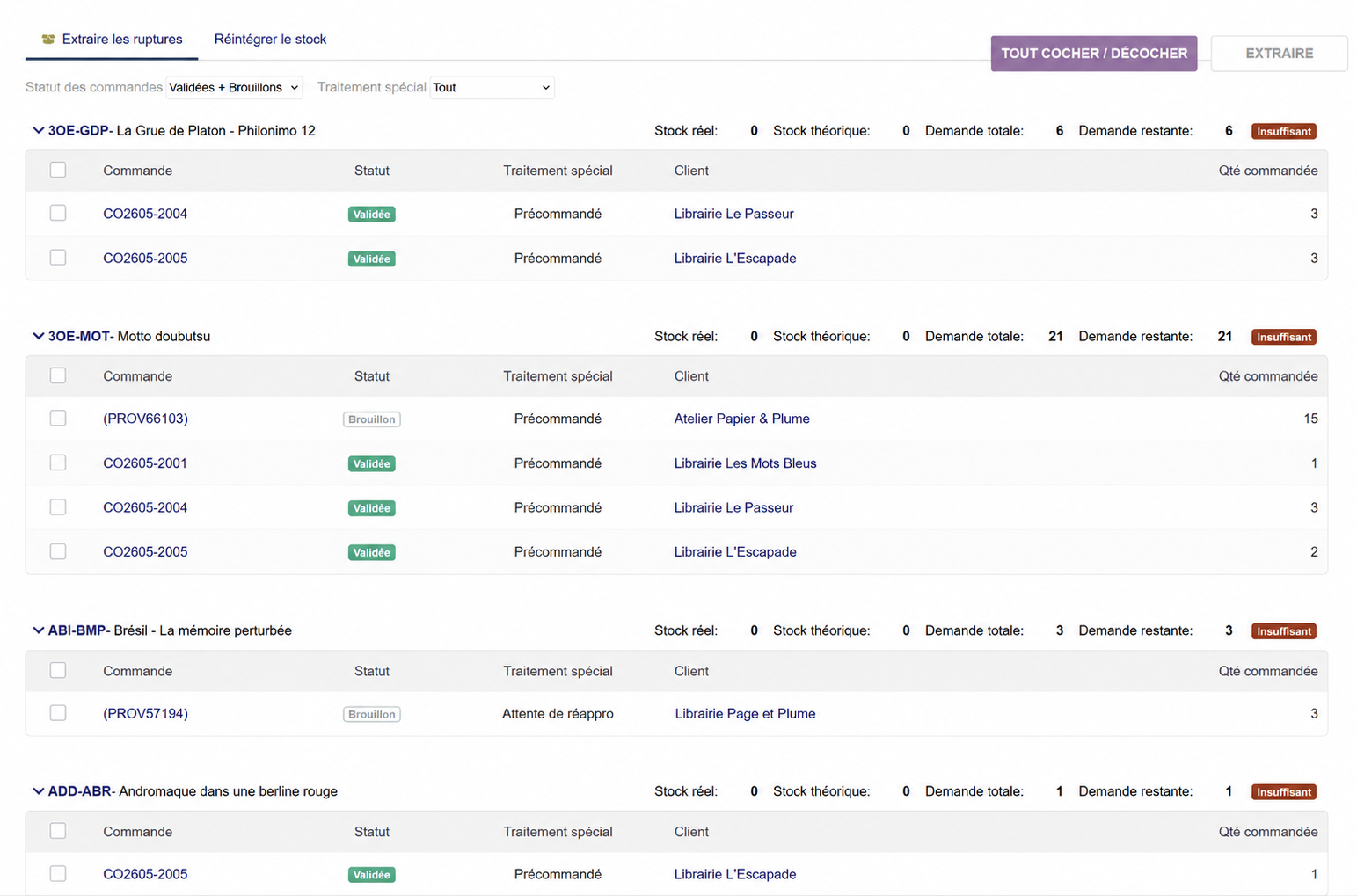
Task: Open order CO2605-2005 in ADD-ABR group
Action: point(145,874)
